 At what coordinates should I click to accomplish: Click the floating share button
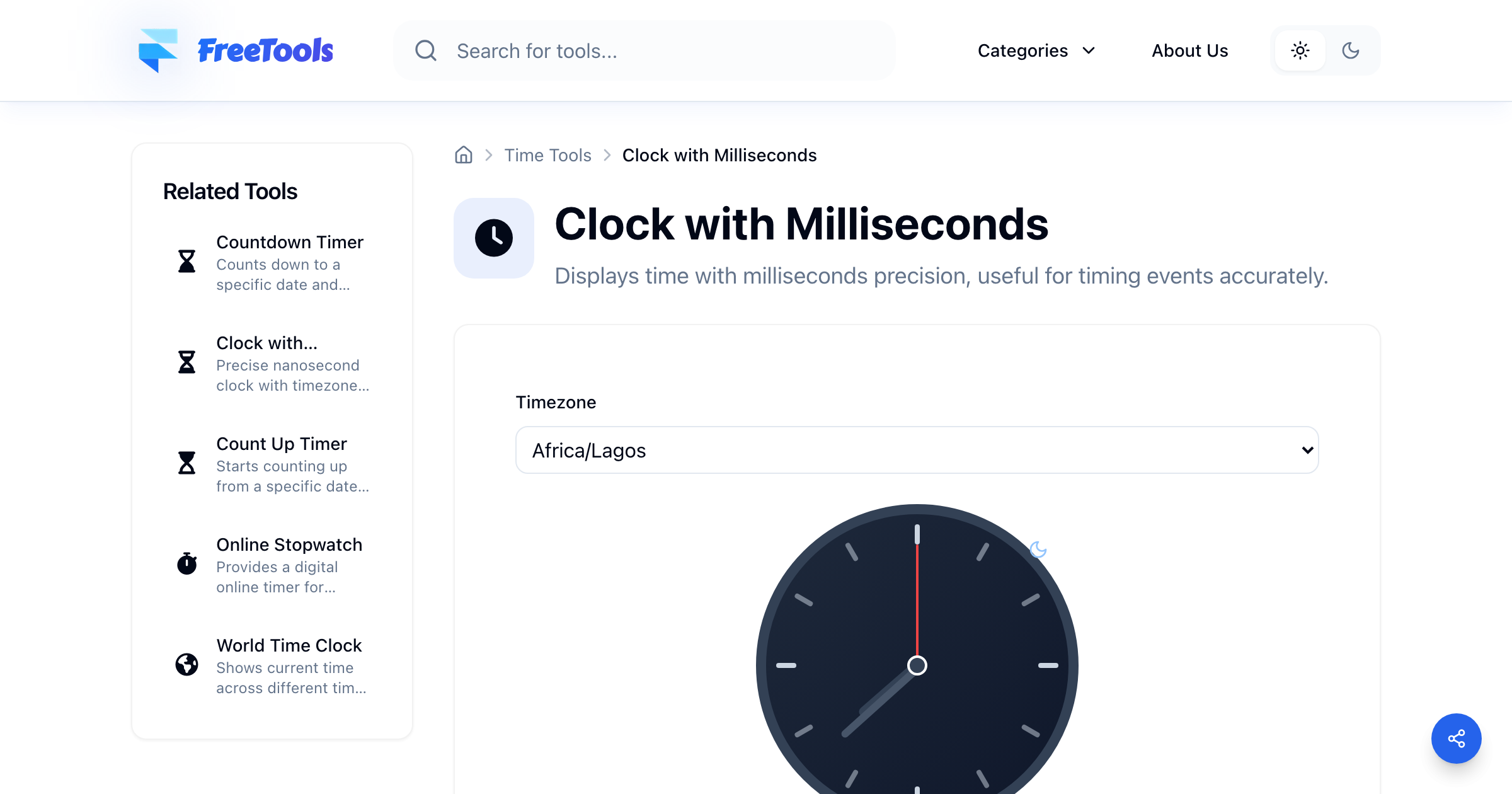[x=1457, y=739]
